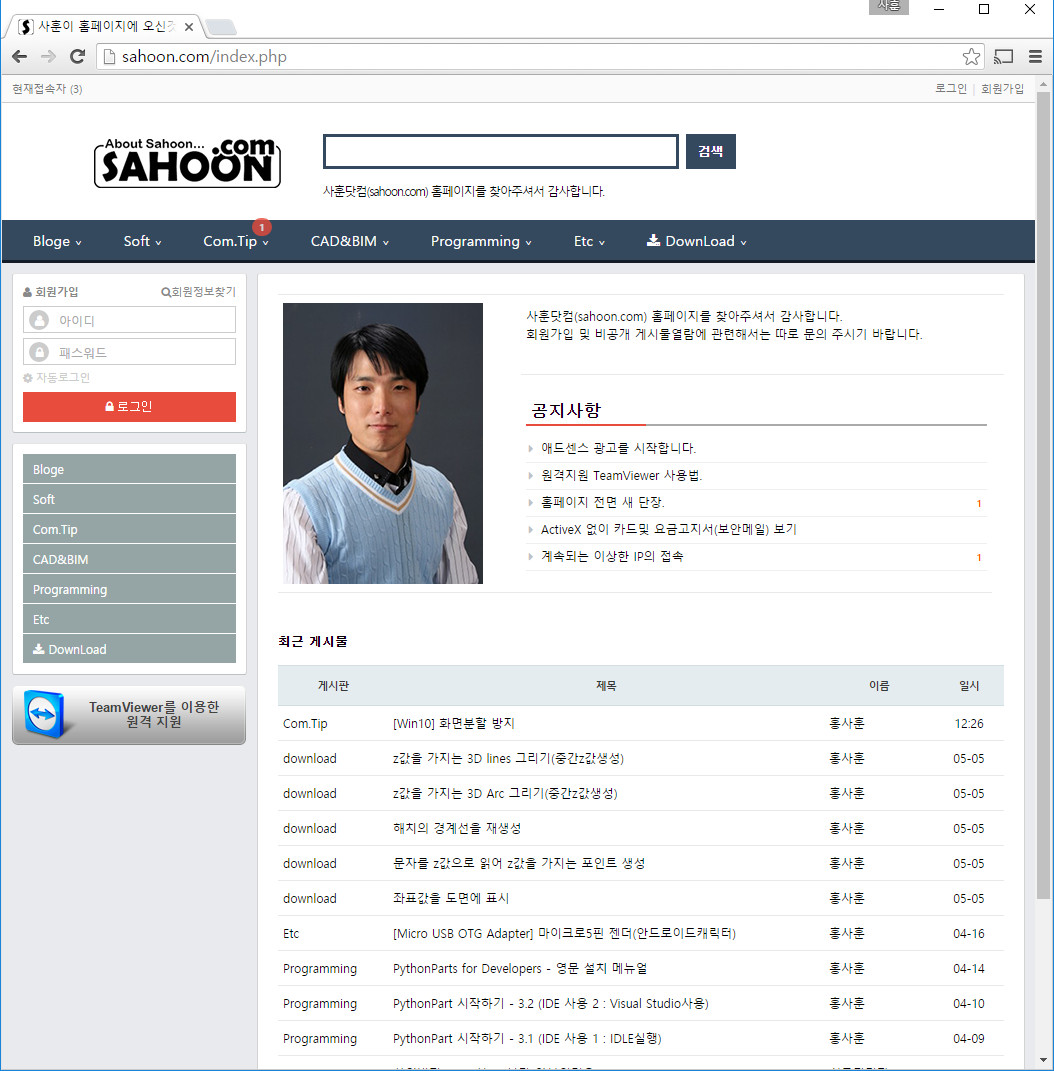This screenshot has height=1071, width=1054.
Task: Open the Programming dropdown menu
Action: click(481, 241)
